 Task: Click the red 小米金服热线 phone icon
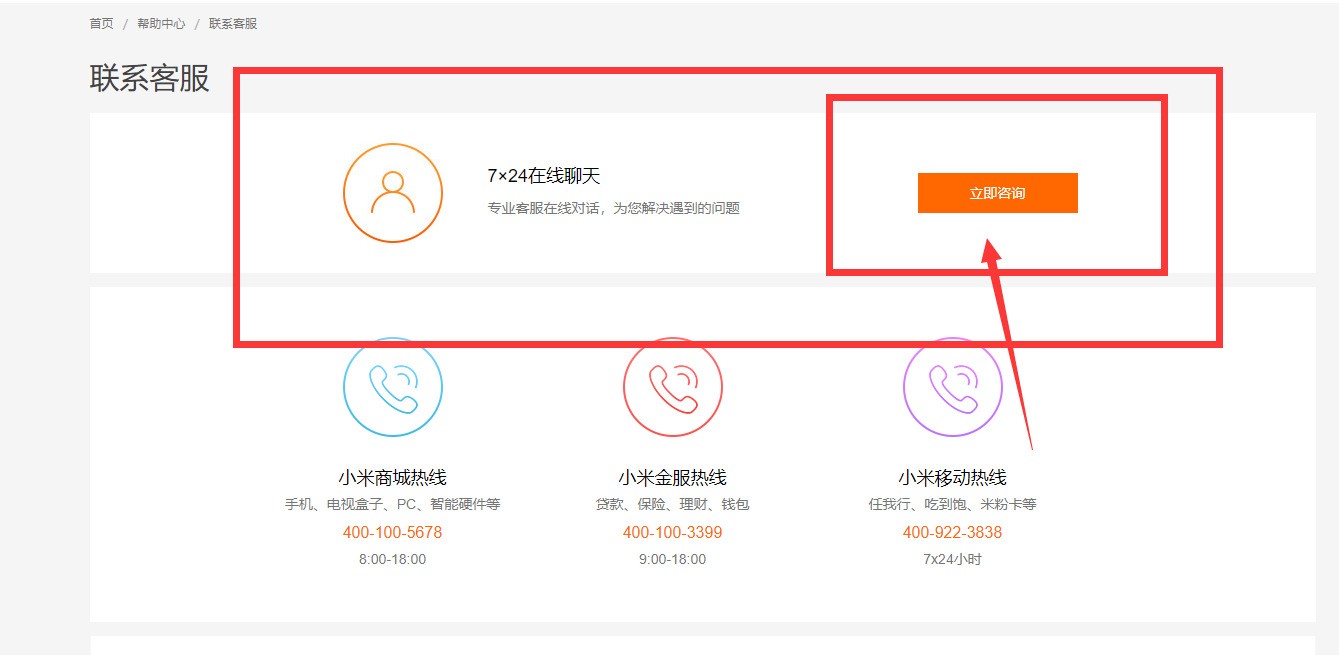click(673, 387)
